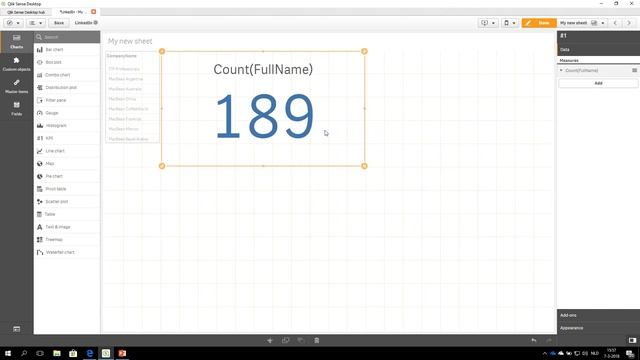The image size is (640, 360).
Task: Click the delete trash icon in bottom toolbar
Action: point(317,340)
